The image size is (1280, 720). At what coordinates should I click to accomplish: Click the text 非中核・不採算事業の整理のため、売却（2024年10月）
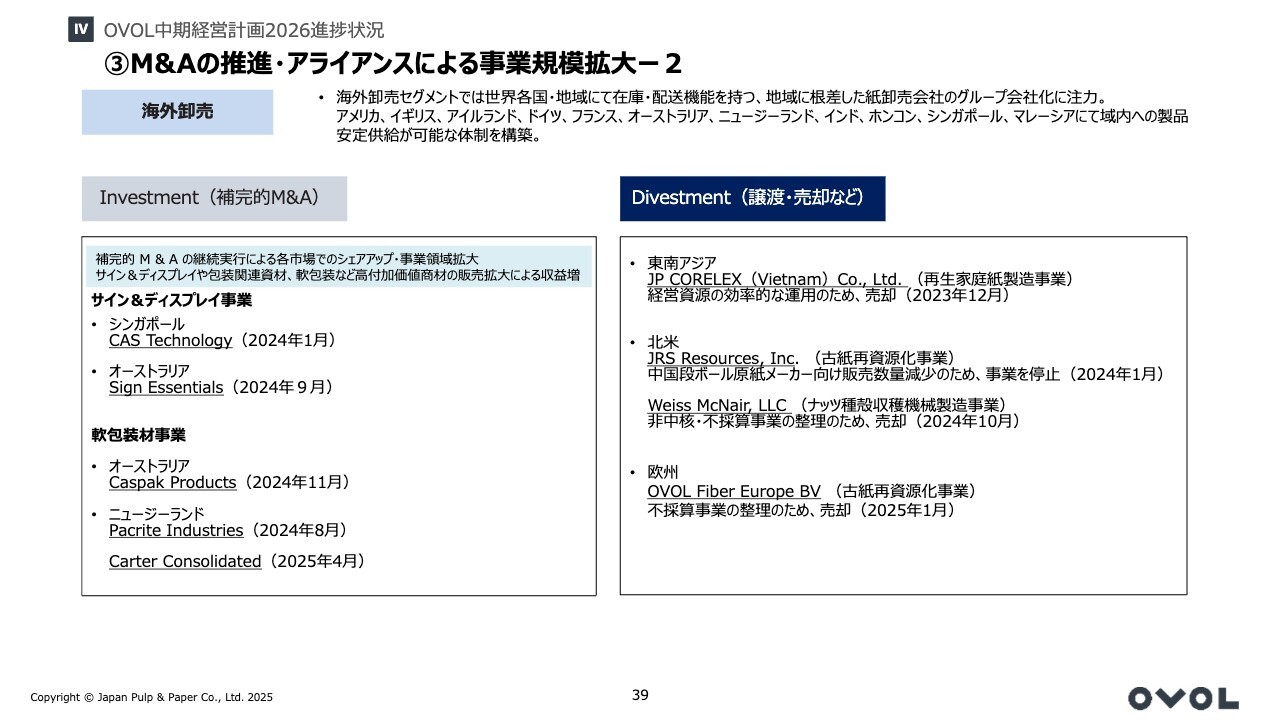(834, 421)
